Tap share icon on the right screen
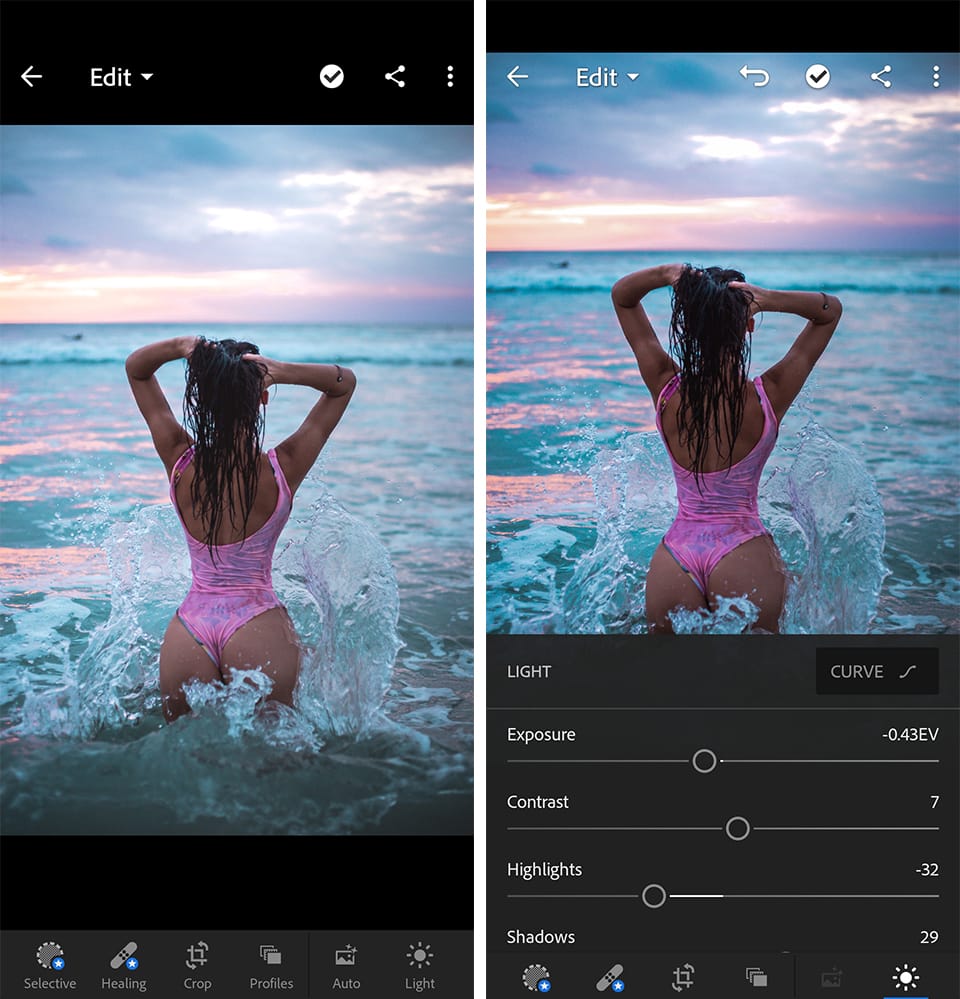This screenshot has height=999, width=960. 880,77
